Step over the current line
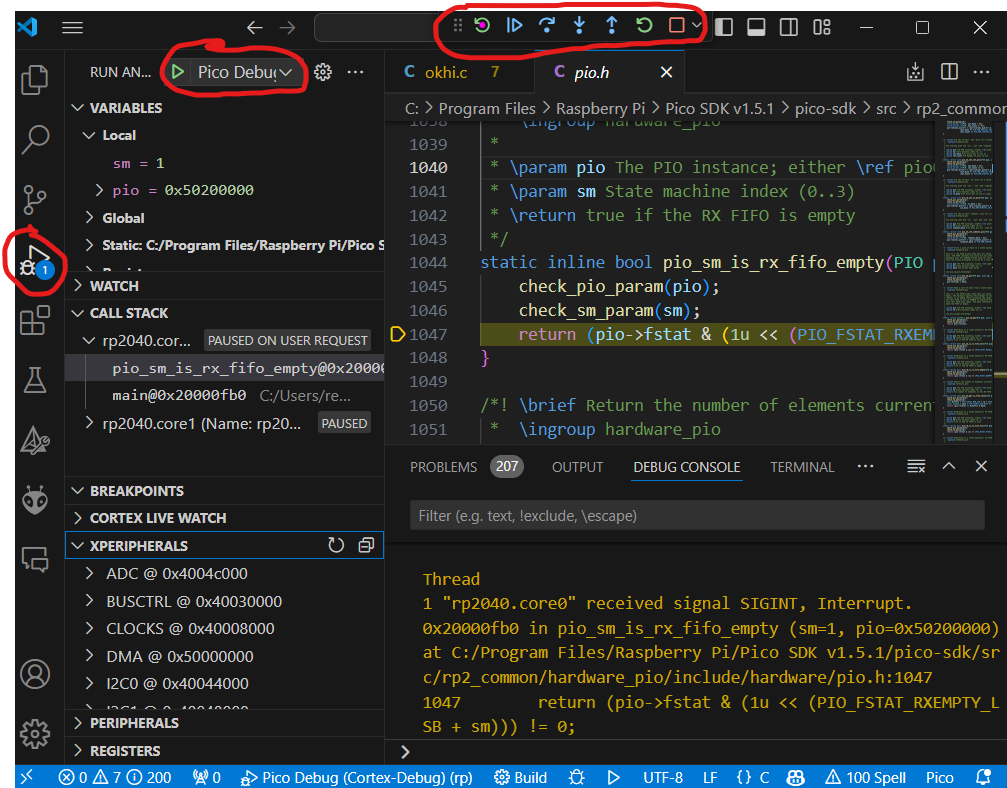Screen dimensions: 1007x788 (x=547, y=26)
